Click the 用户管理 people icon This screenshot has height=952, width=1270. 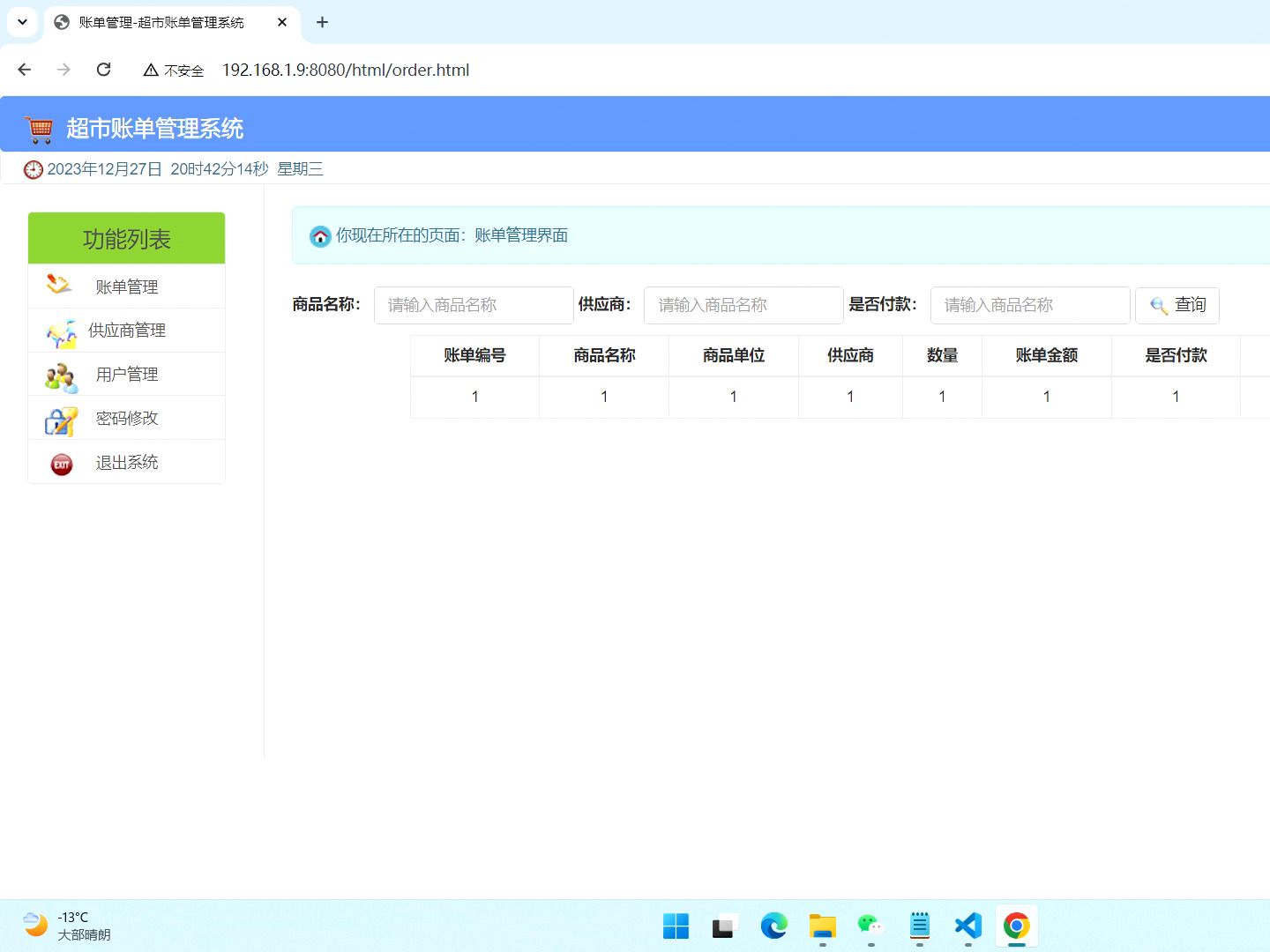62,377
